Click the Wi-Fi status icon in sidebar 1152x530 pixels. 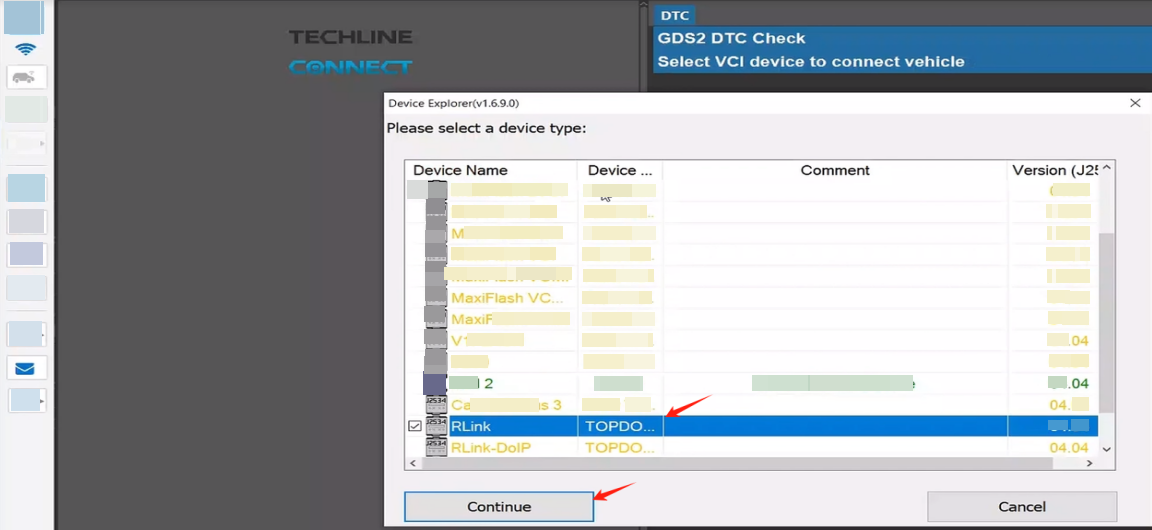point(26,49)
